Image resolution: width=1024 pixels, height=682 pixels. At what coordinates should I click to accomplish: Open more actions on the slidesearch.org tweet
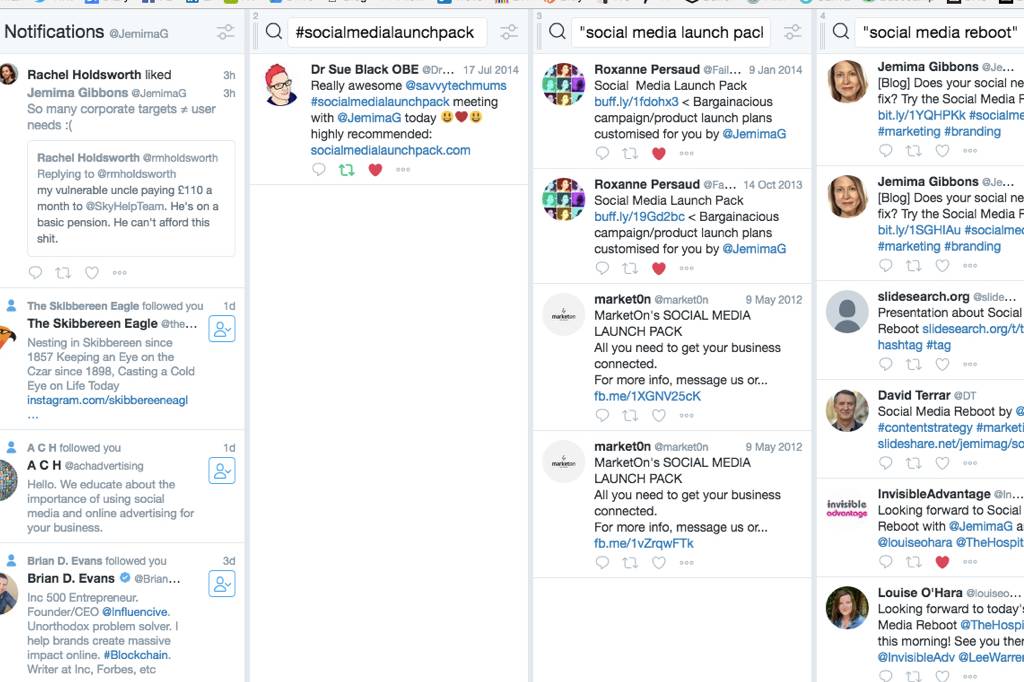(x=970, y=365)
